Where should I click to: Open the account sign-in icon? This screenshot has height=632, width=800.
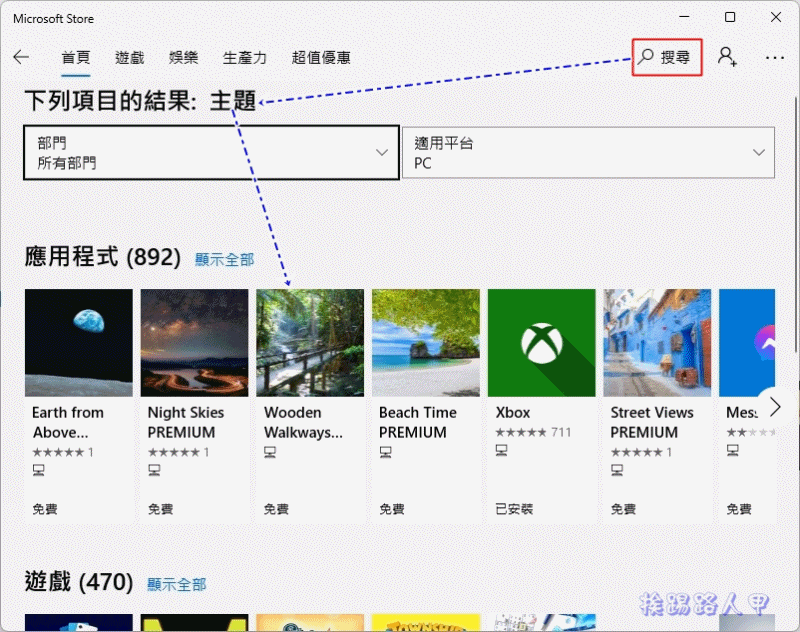[x=727, y=57]
